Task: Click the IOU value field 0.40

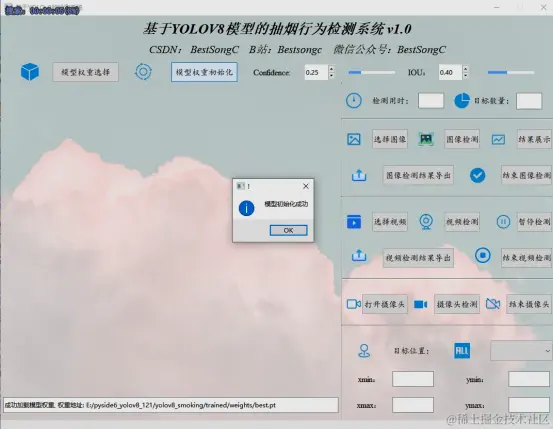Action: tap(450, 72)
